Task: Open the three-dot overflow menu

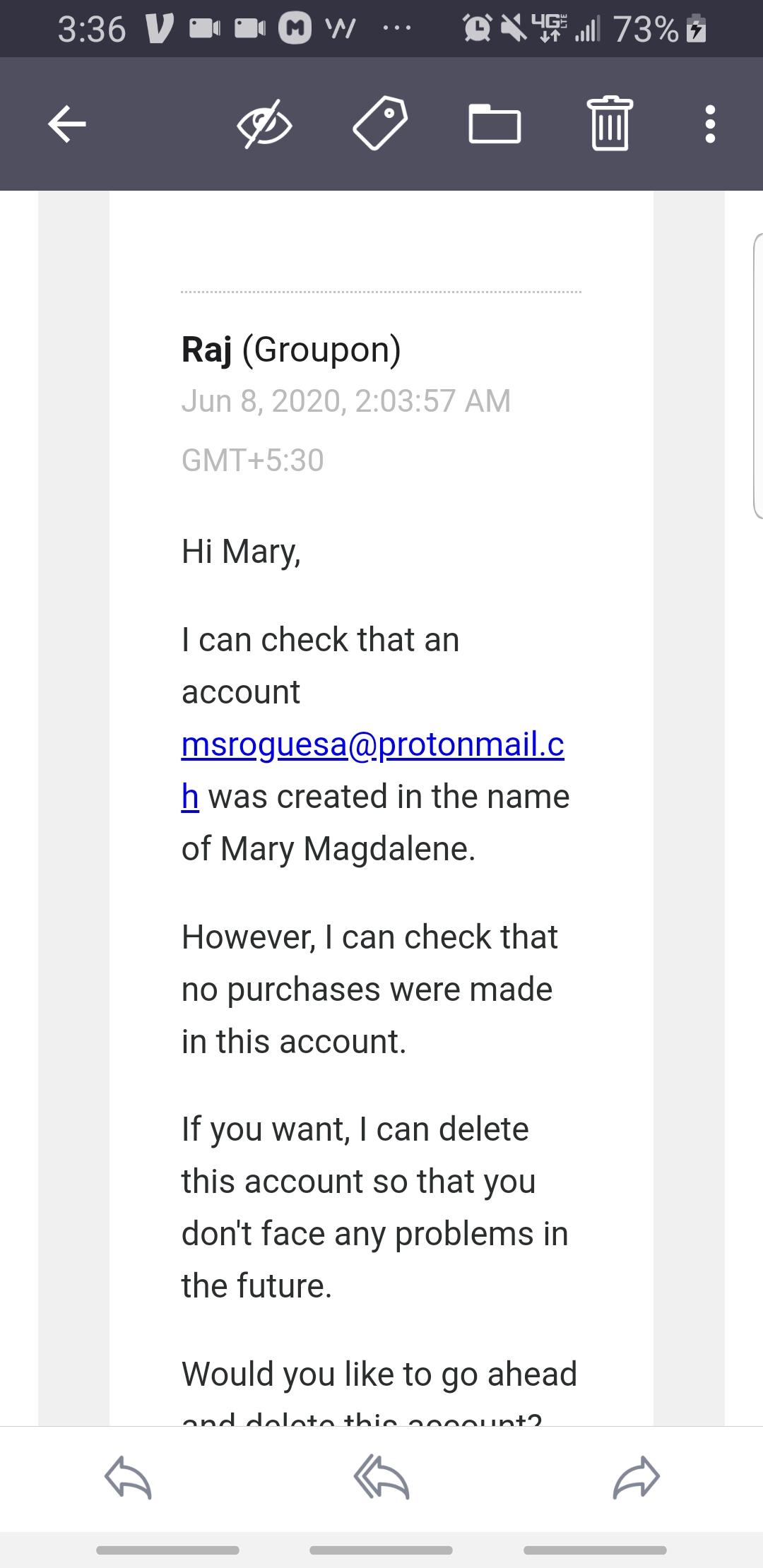Action: coord(710,124)
